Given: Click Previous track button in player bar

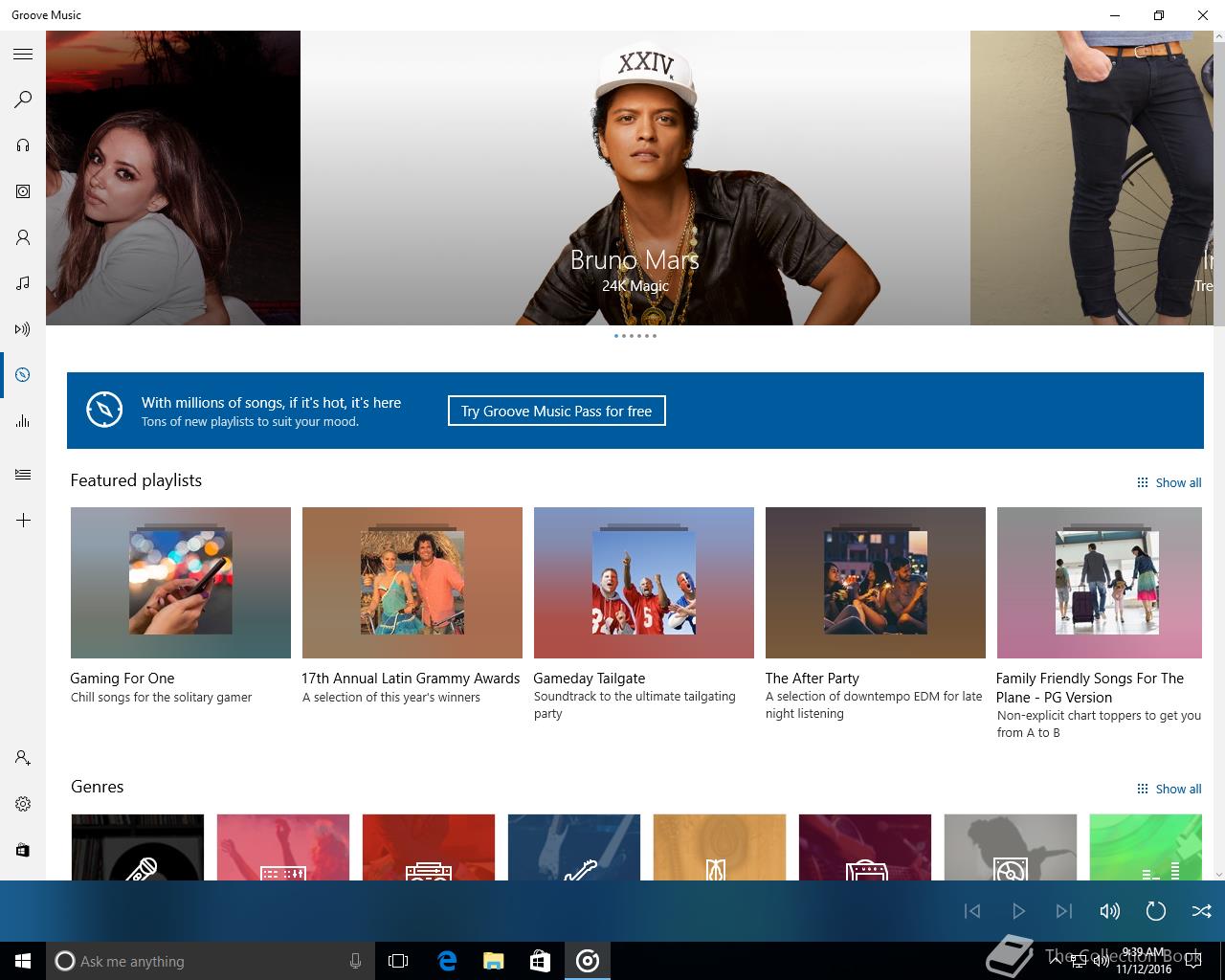Looking at the screenshot, I should pyautogui.click(x=972, y=911).
